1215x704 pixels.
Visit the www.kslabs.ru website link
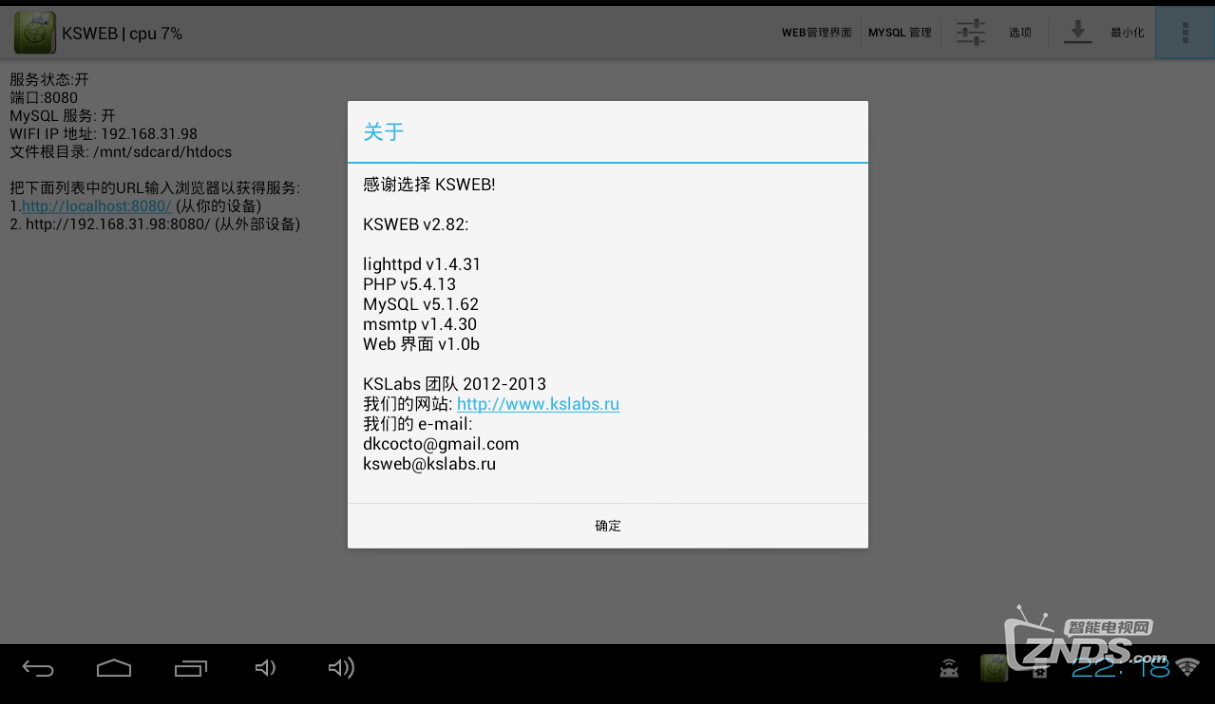tap(538, 404)
